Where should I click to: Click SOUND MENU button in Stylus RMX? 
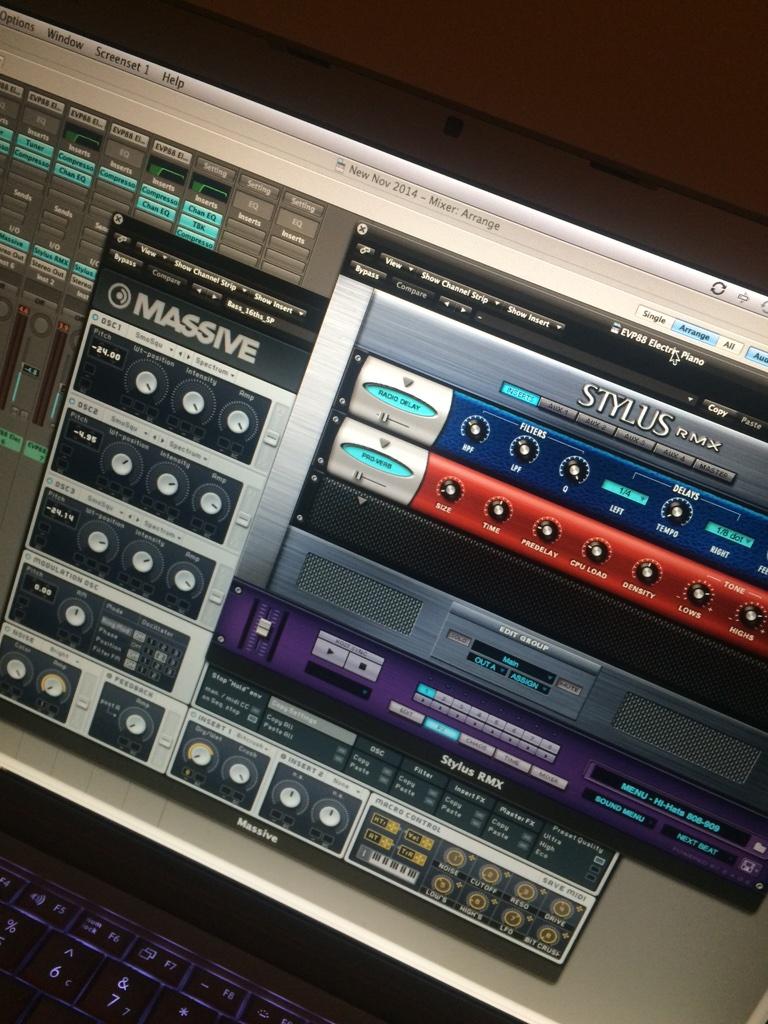[x=619, y=809]
